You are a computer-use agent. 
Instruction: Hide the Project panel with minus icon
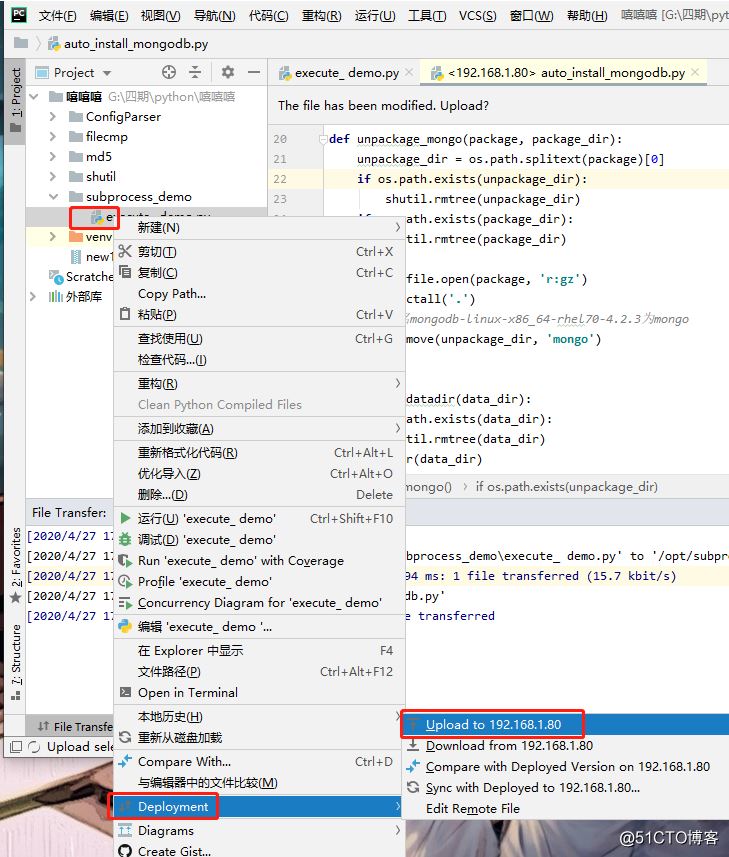253,73
